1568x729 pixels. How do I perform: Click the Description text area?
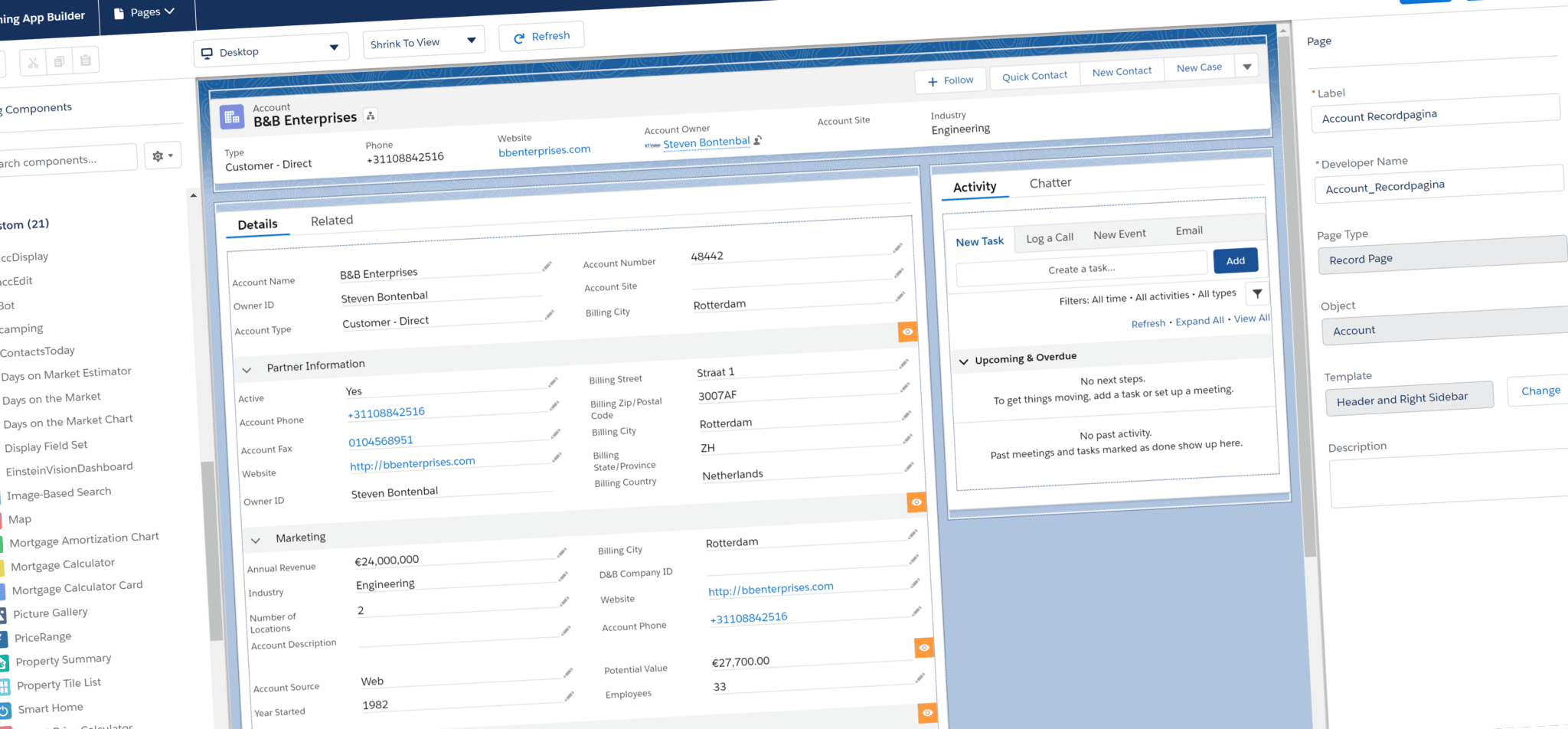click(x=1449, y=479)
